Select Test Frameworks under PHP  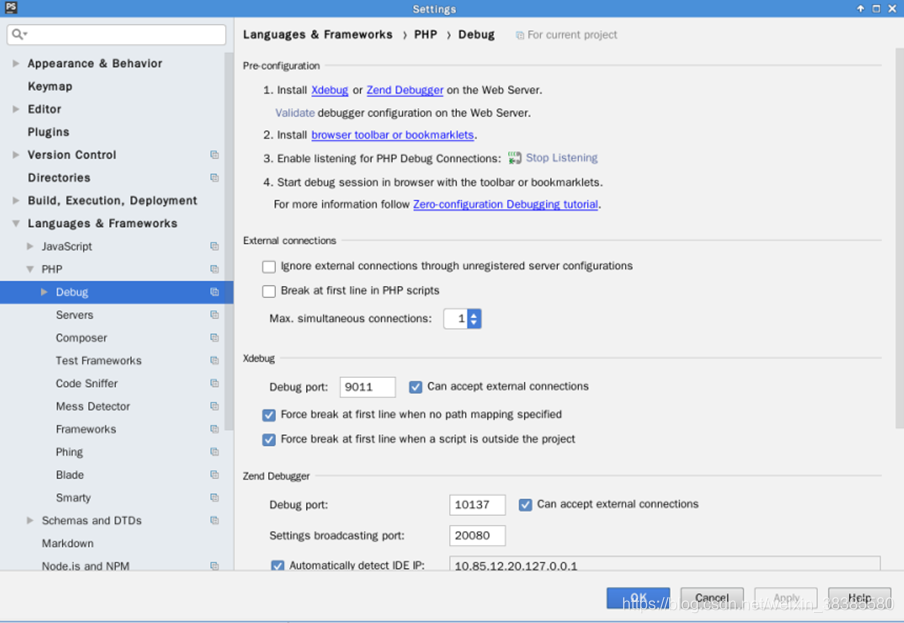tap(99, 361)
